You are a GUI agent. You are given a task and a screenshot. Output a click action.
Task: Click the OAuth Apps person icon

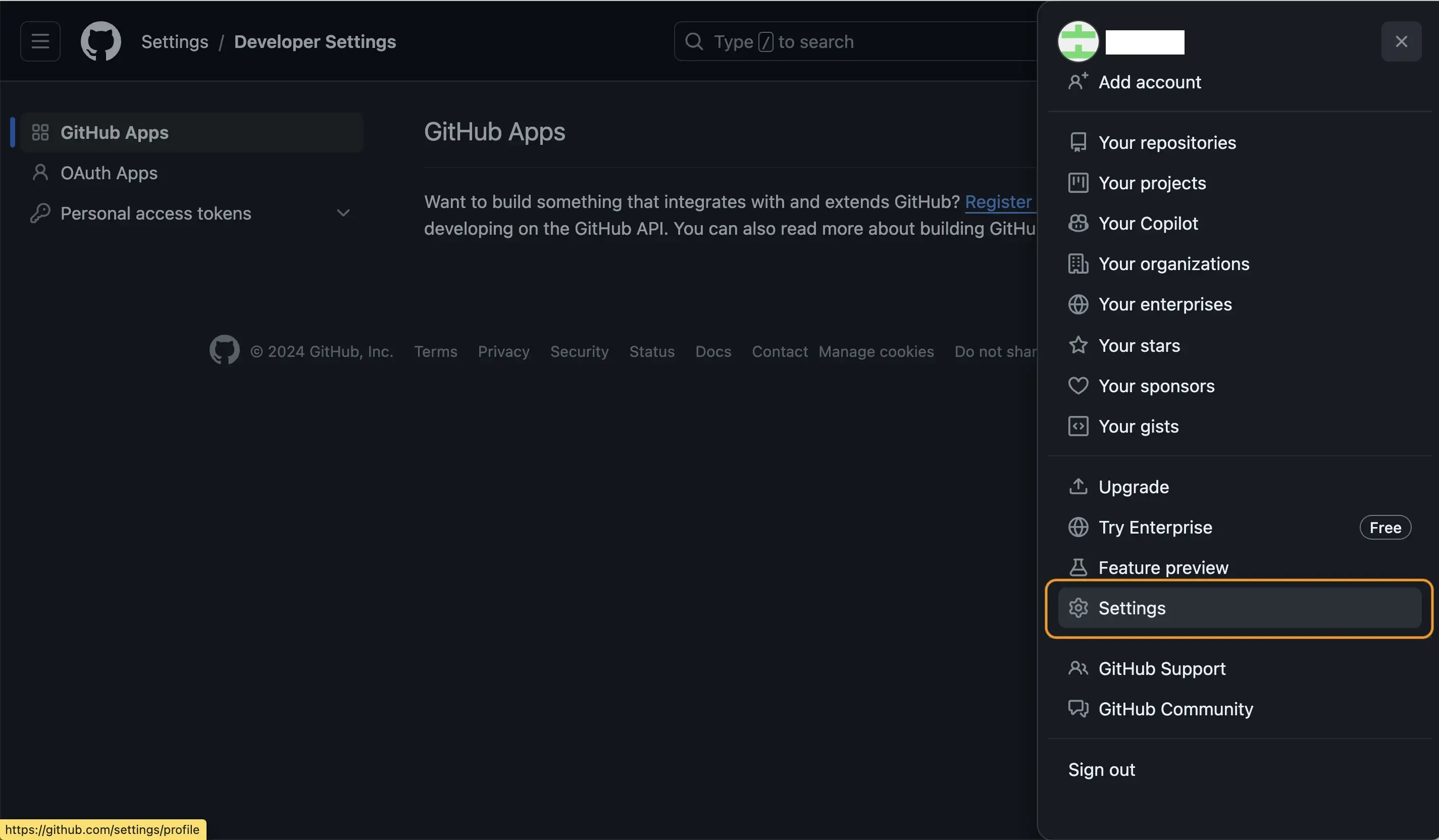pos(40,173)
